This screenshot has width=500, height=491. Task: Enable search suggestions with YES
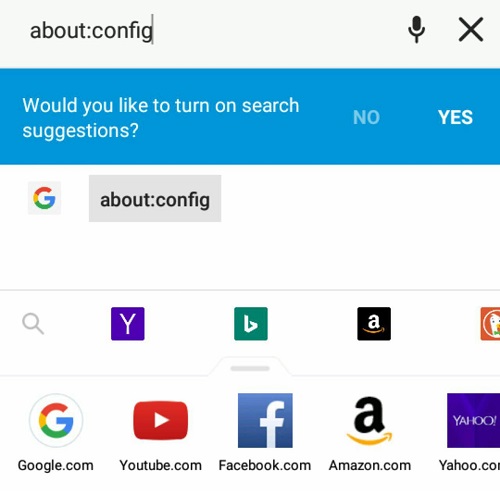(455, 117)
